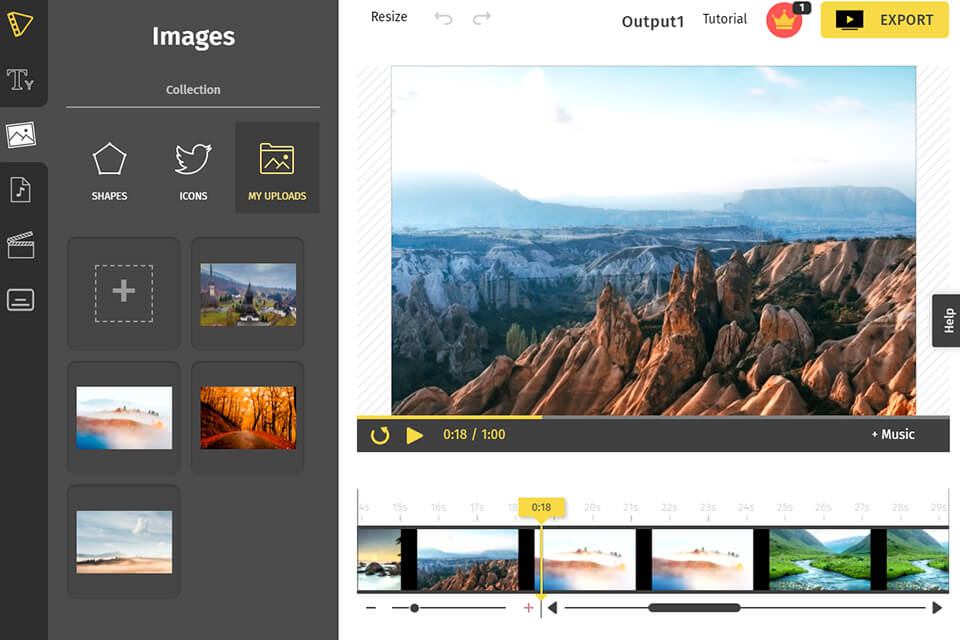Open the Images panel sidebar icon
This screenshot has width=960, height=640.
[21, 135]
